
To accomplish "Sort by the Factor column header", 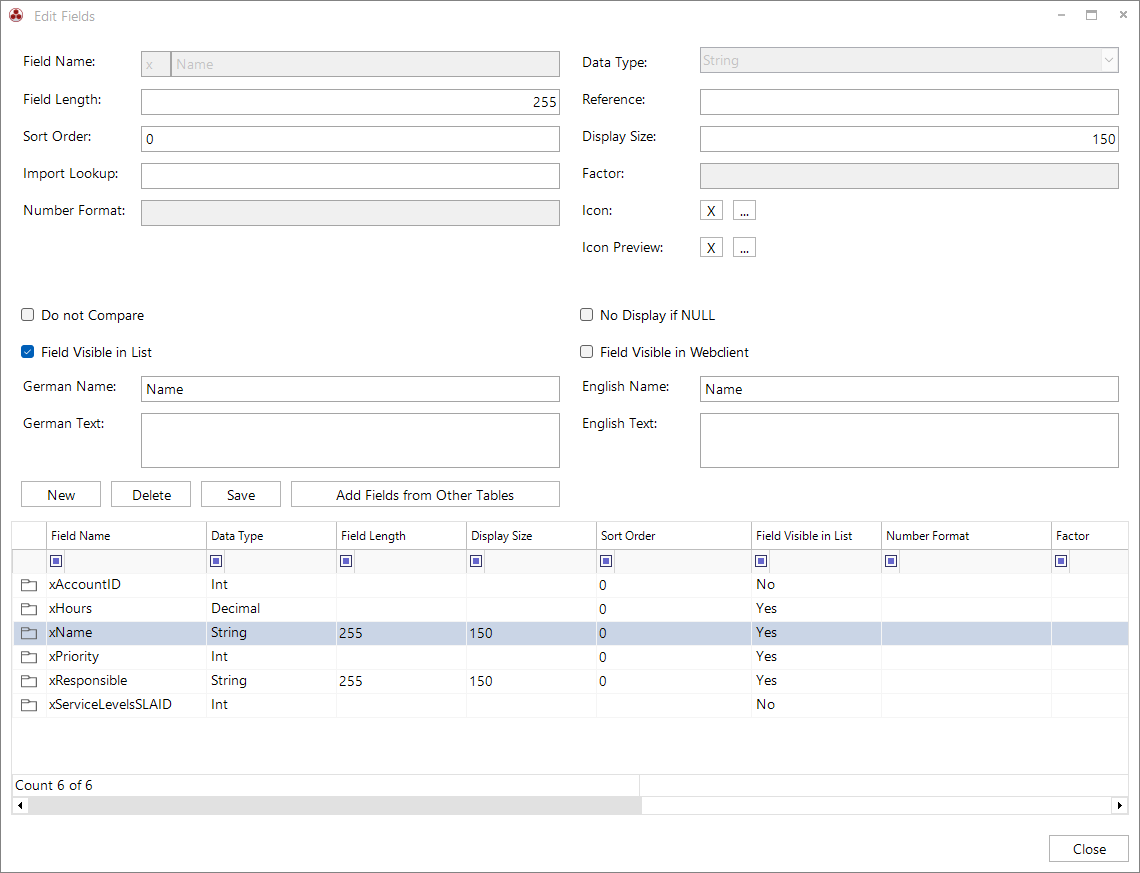I will coord(1090,536).
